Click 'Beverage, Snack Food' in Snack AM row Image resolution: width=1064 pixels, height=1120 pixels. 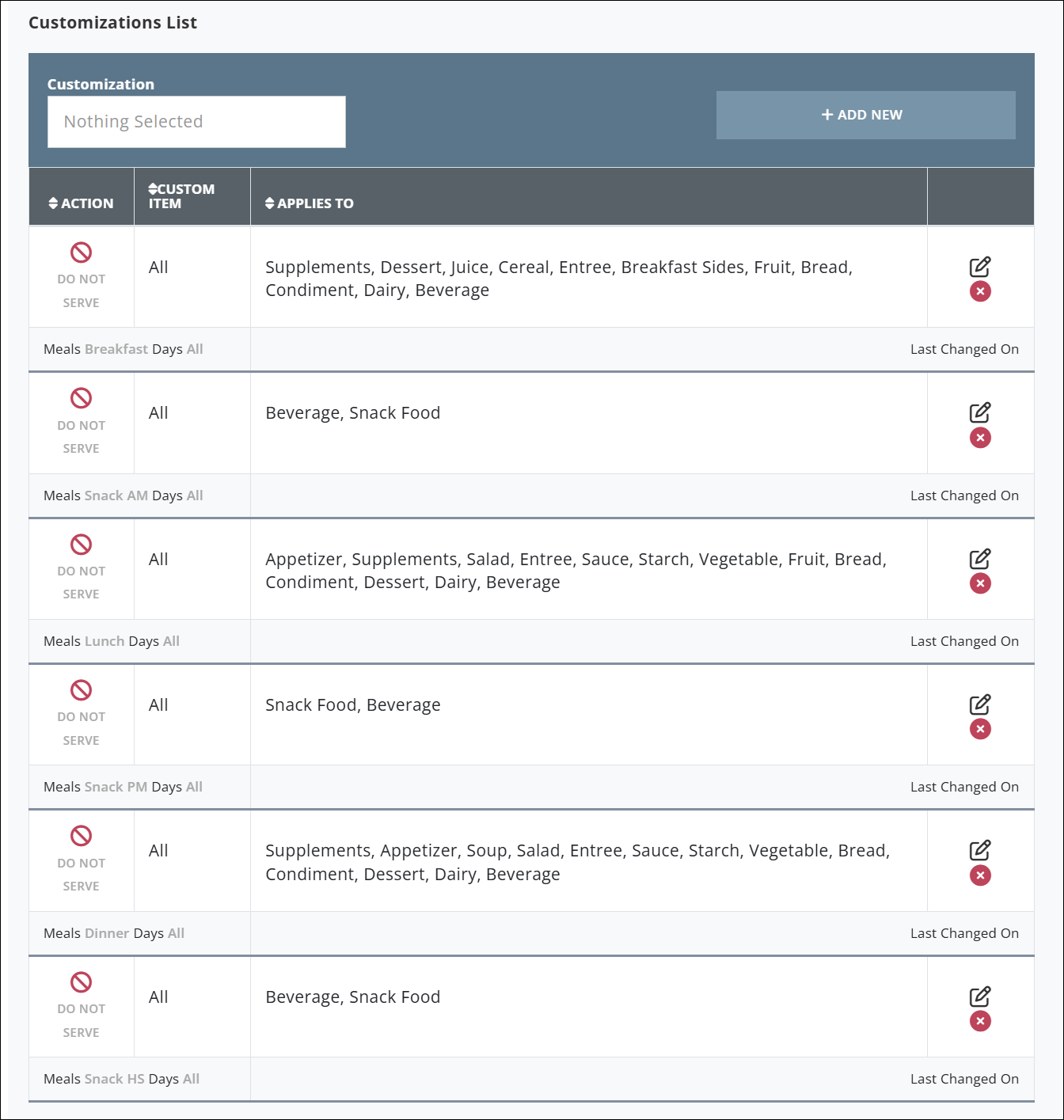pos(353,413)
